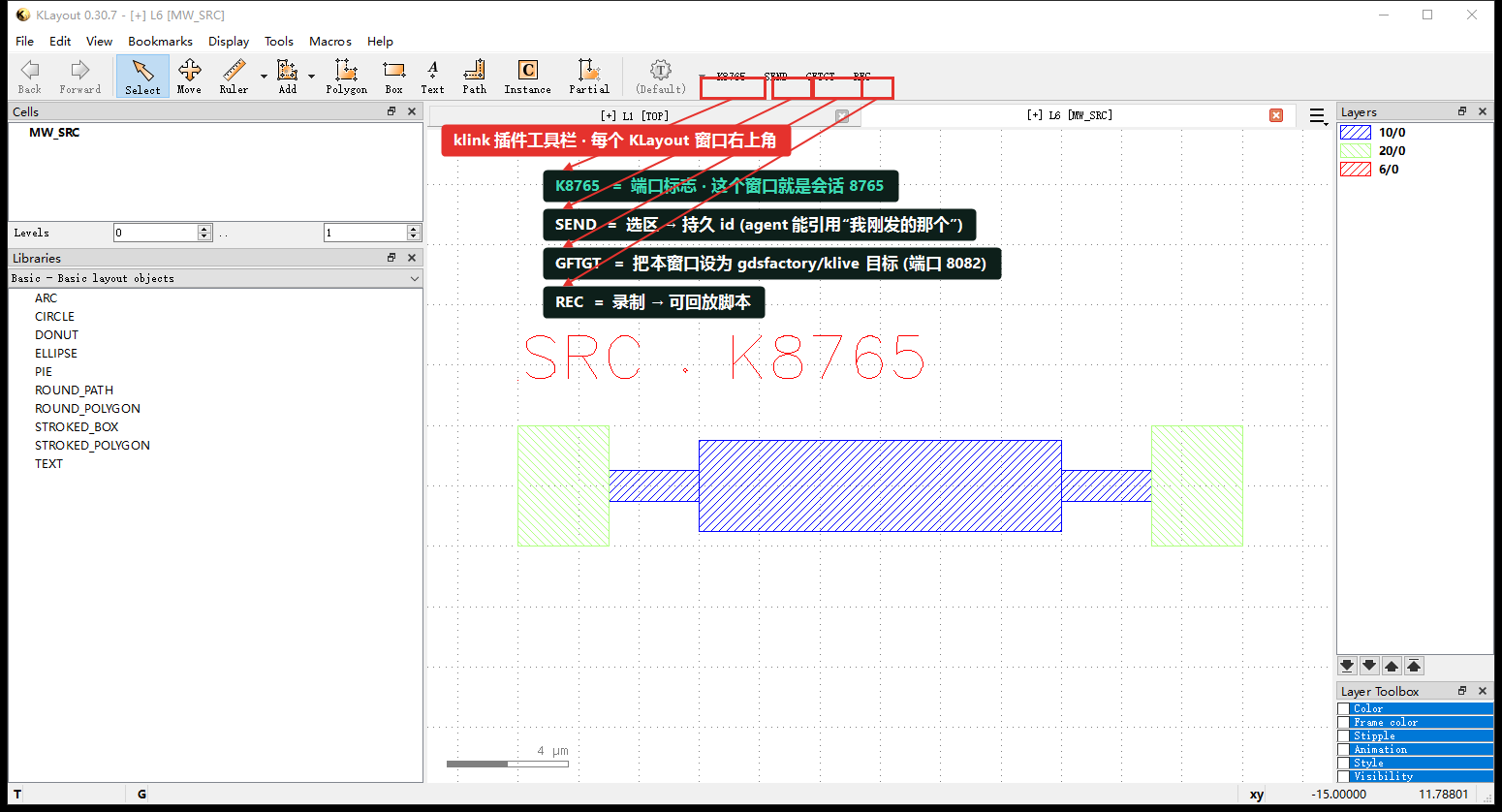The height and width of the screenshot is (812, 1502).
Task: Pick the Ruler tool
Action: [x=234, y=77]
